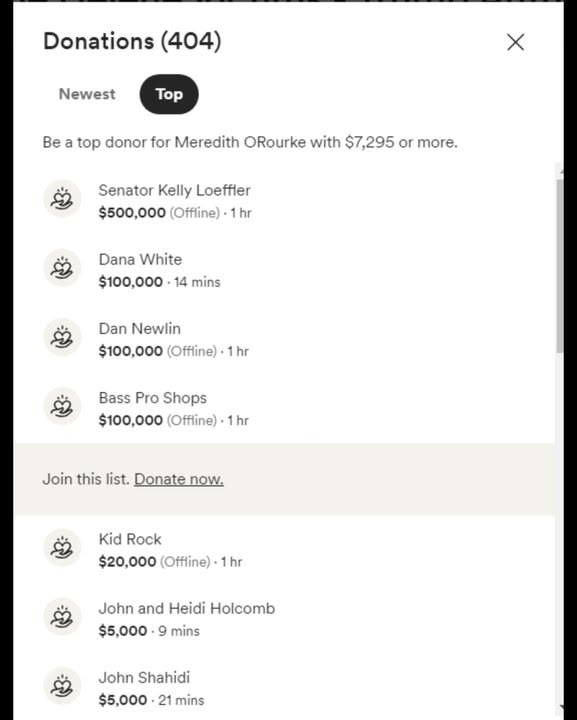The height and width of the screenshot is (720, 577).
Task: Click the Join this list banner
Action: click(285, 479)
